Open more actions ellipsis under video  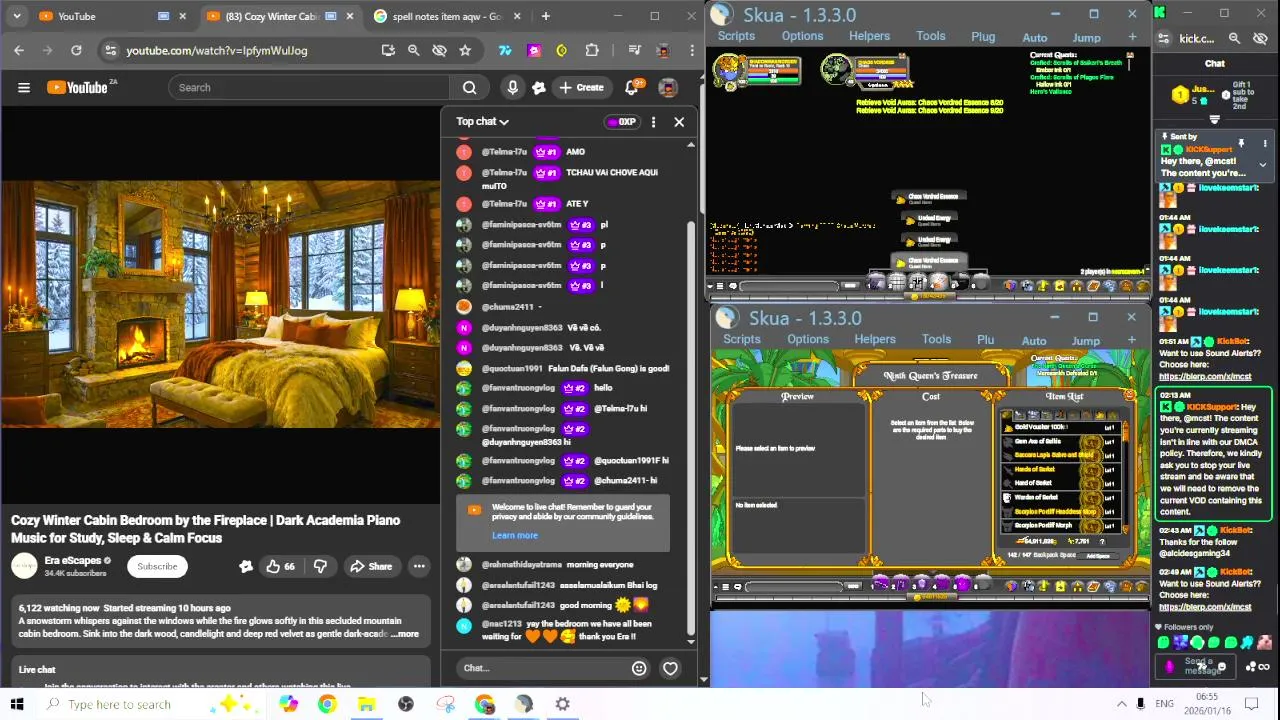click(x=419, y=566)
